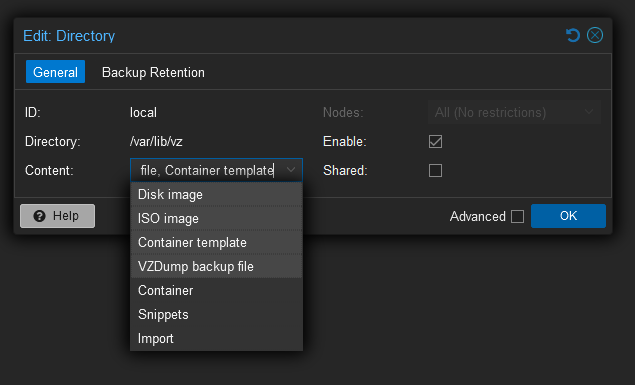Image resolution: width=635 pixels, height=385 pixels.
Task: Select Disk image from content list
Action: tap(216, 194)
